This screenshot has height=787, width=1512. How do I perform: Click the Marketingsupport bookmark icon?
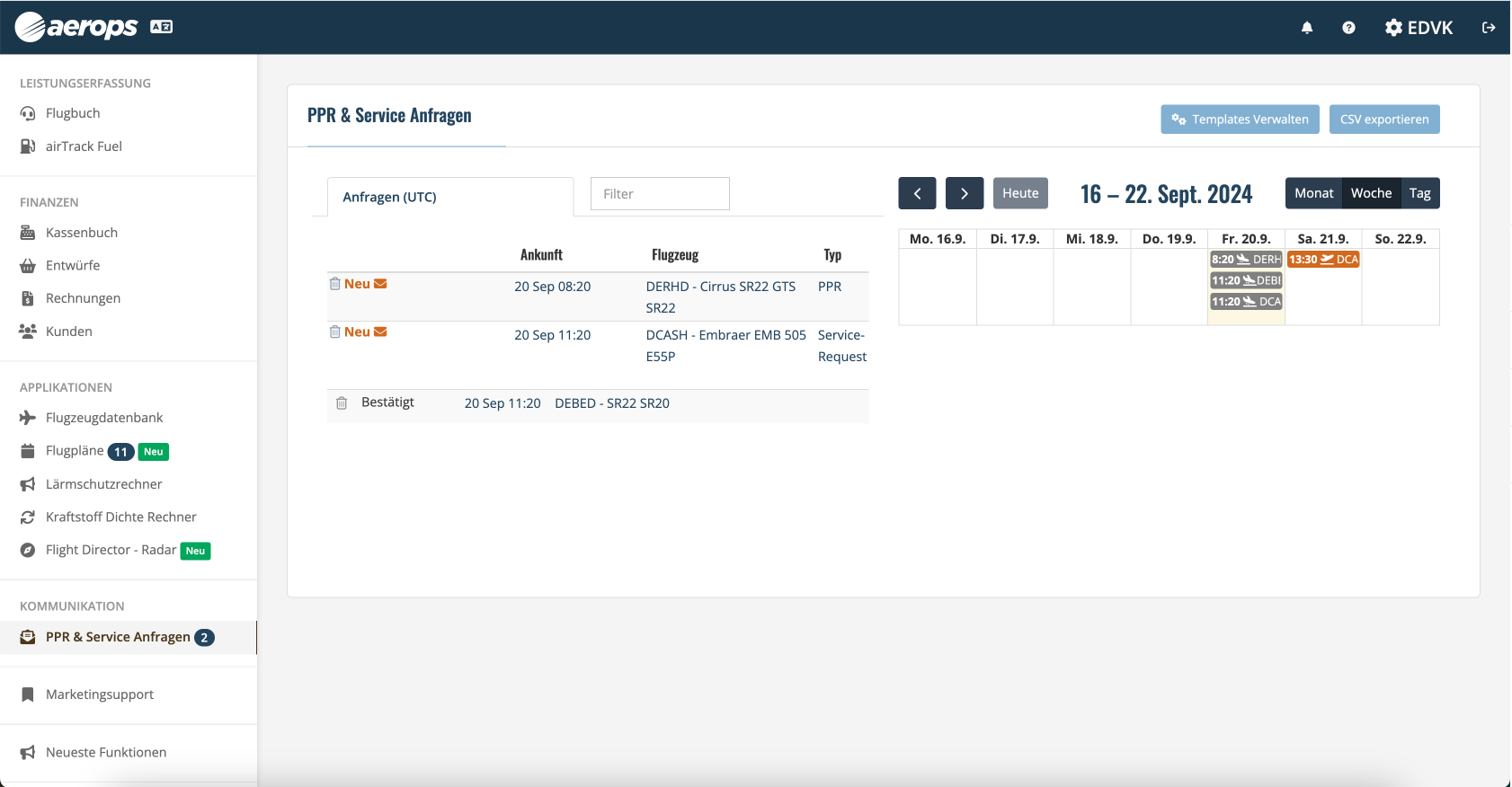point(28,694)
